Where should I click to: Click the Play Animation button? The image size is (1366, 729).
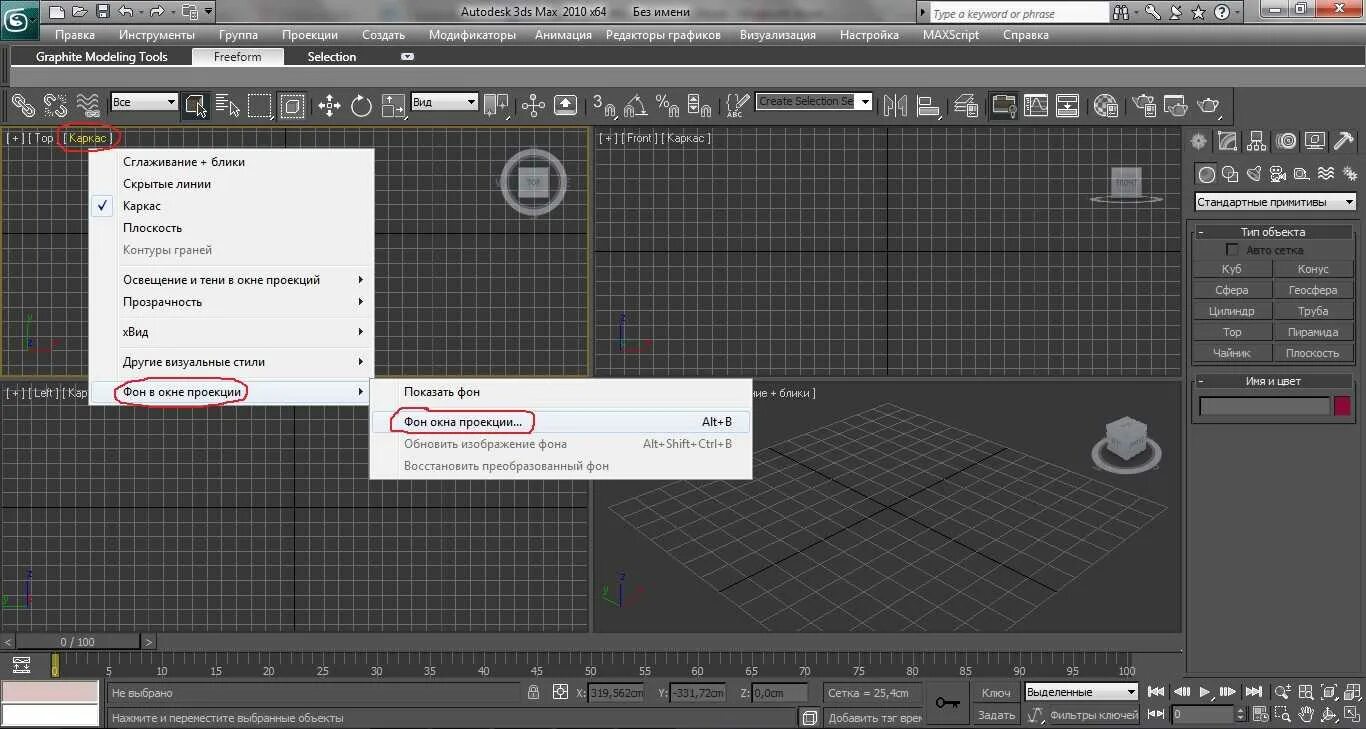[1205, 691]
